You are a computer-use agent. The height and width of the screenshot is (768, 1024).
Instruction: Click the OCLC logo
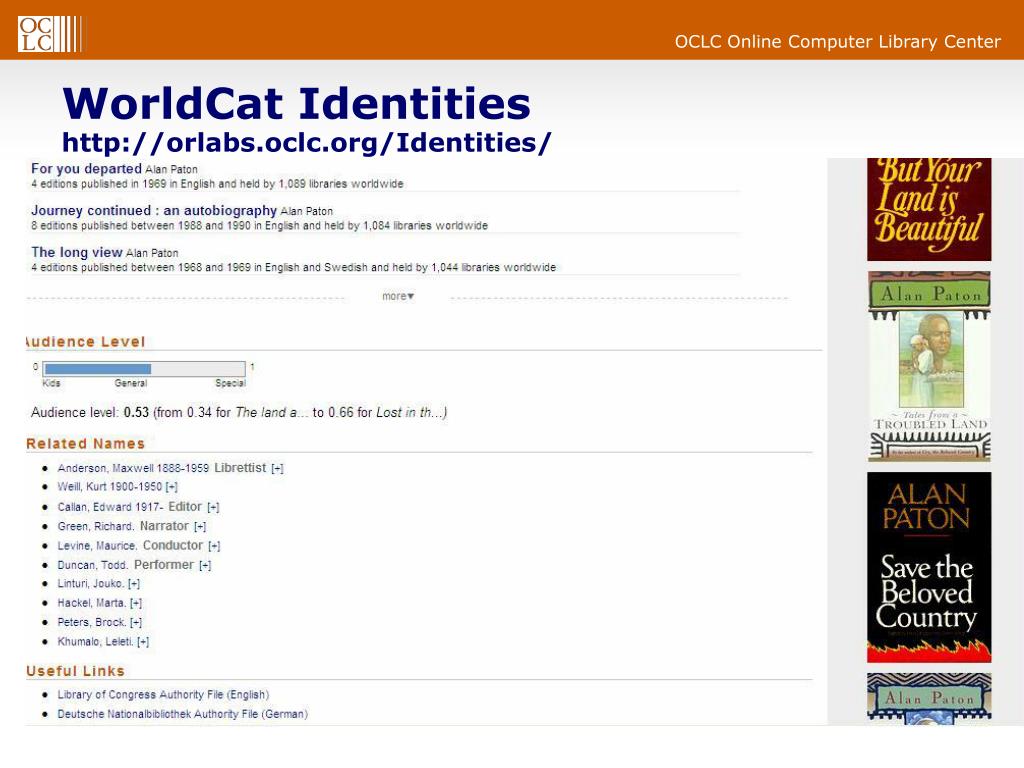pos(50,34)
